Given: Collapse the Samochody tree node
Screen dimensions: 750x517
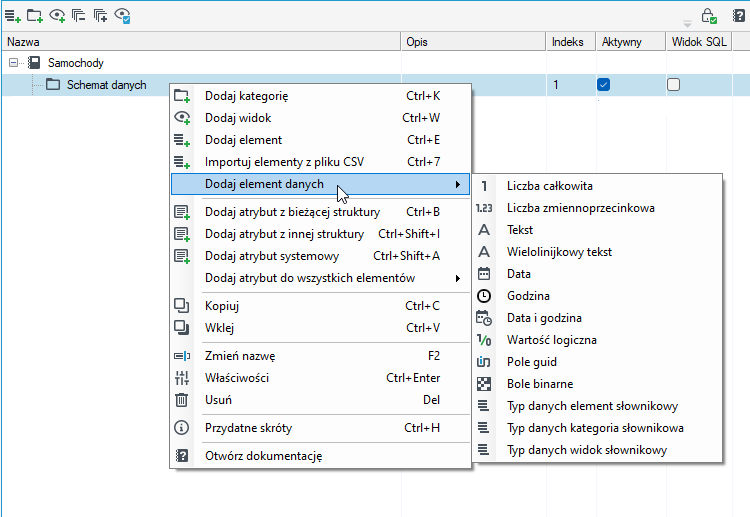Looking at the screenshot, I should coord(13,63).
